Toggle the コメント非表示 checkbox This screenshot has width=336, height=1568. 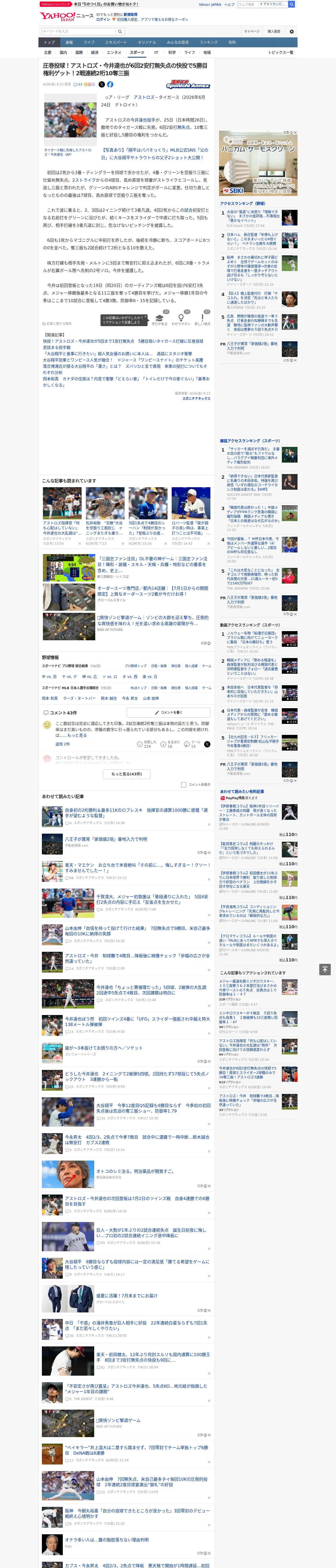click(183, 785)
